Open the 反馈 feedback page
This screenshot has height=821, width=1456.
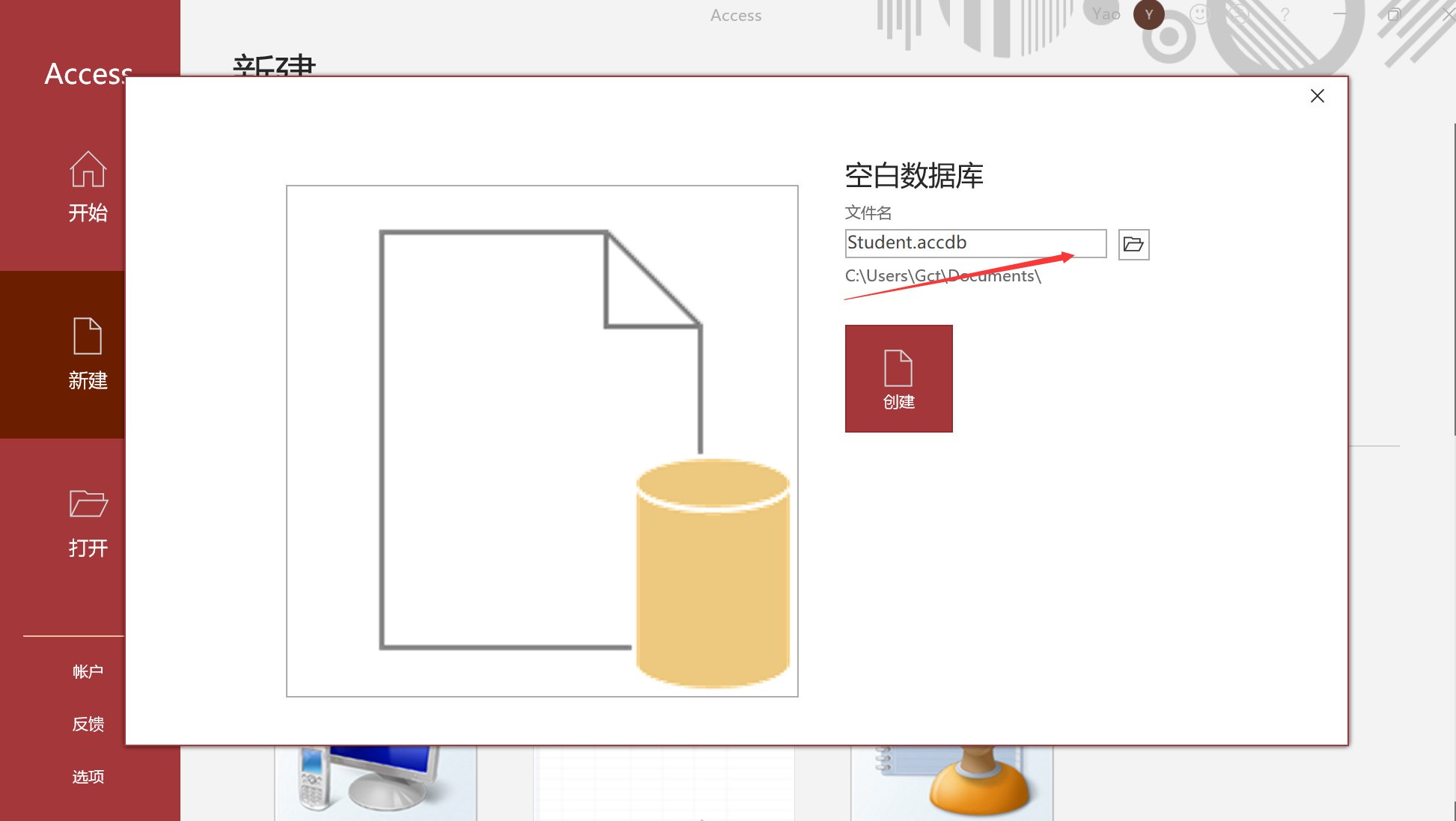pos(88,724)
